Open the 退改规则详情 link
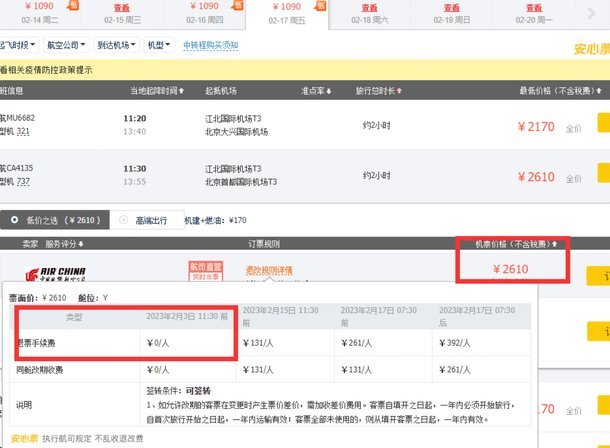Viewport: 610px width, 448px height. point(269,270)
